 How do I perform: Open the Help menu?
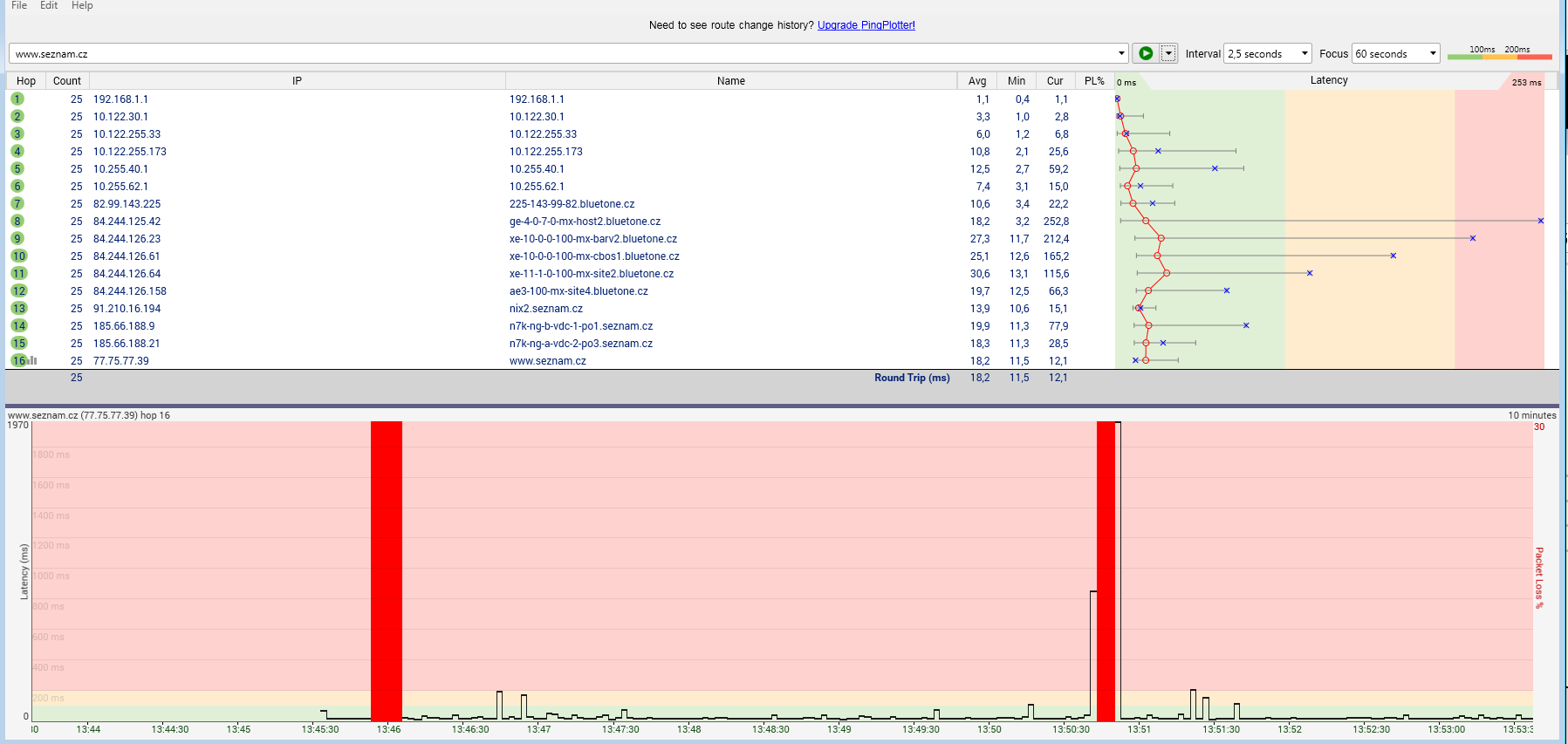pyautogui.click(x=82, y=5)
